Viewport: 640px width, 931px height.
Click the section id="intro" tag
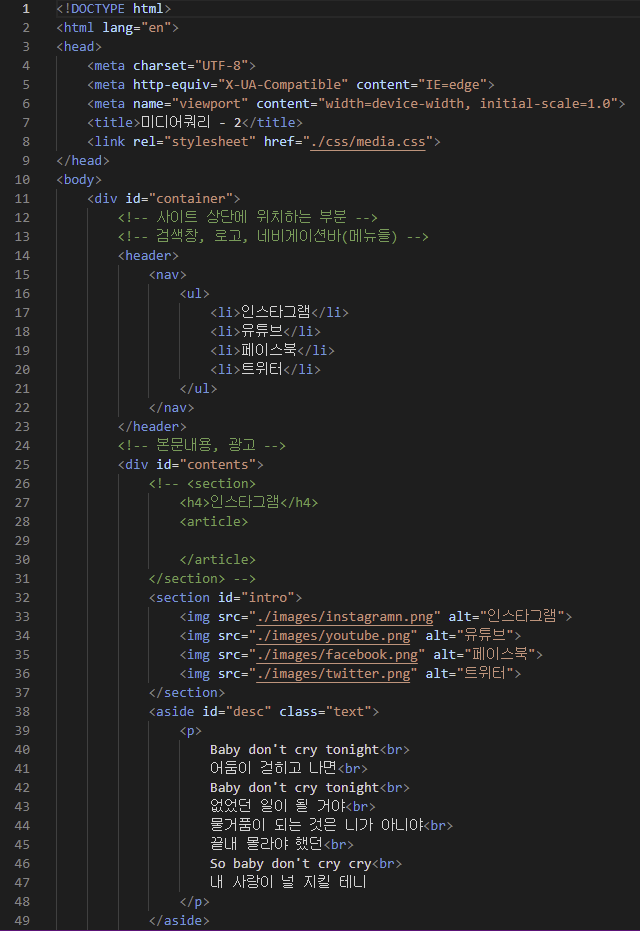click(x=225, y=598)
